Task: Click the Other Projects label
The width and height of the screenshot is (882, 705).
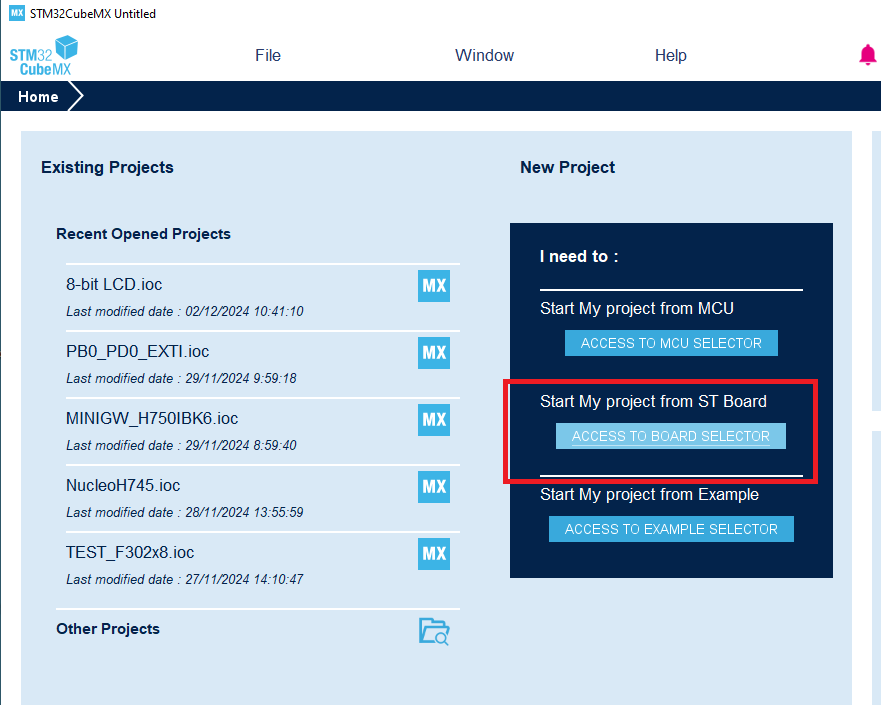Action: click(108, 628)
